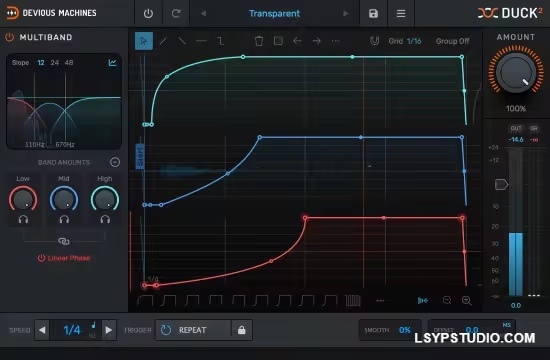Click the blue curve's first top node
The image size is (550, 360).
(x=260, y=138)
